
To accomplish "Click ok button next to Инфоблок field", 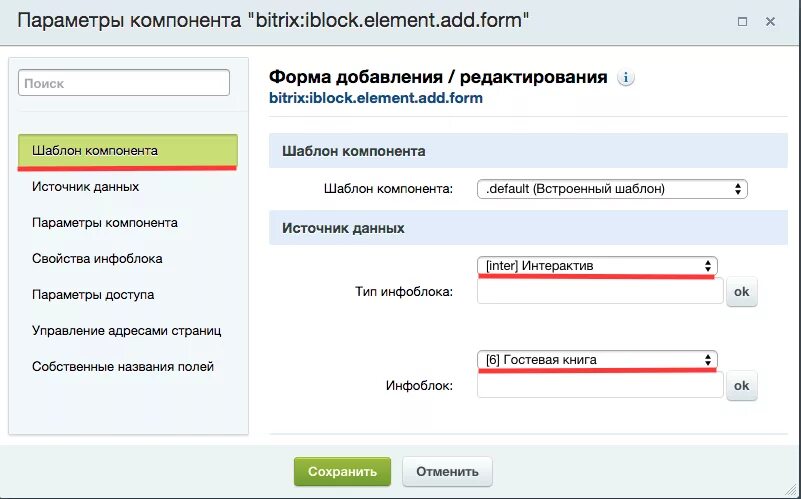I will click(x=742, y=386).
